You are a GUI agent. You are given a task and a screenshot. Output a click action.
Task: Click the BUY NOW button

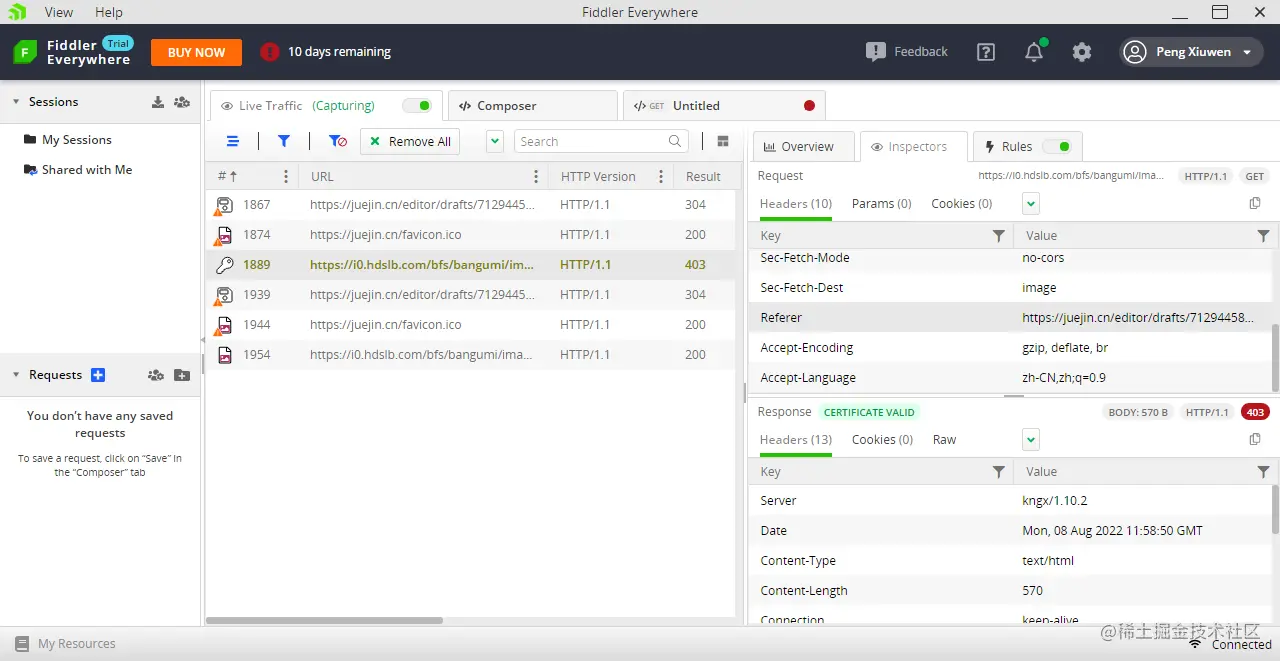click(196, 52)
